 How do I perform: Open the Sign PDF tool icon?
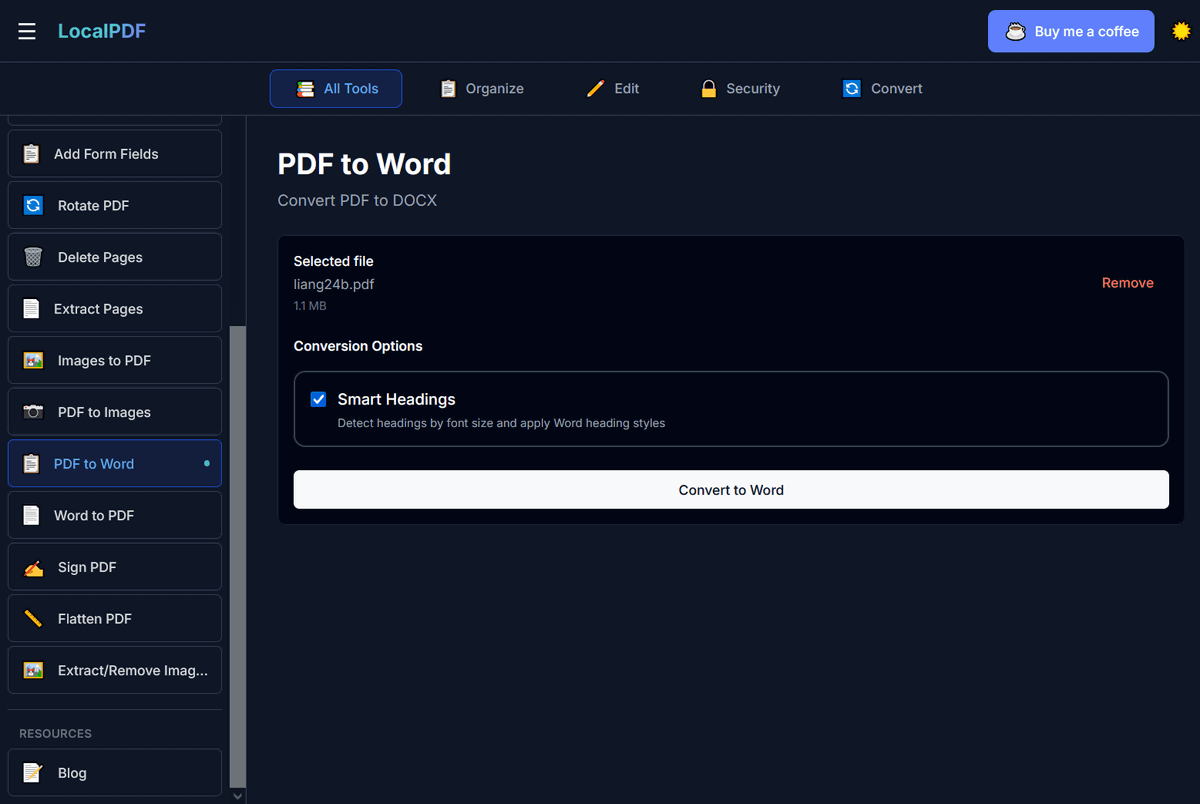[33, 567]
